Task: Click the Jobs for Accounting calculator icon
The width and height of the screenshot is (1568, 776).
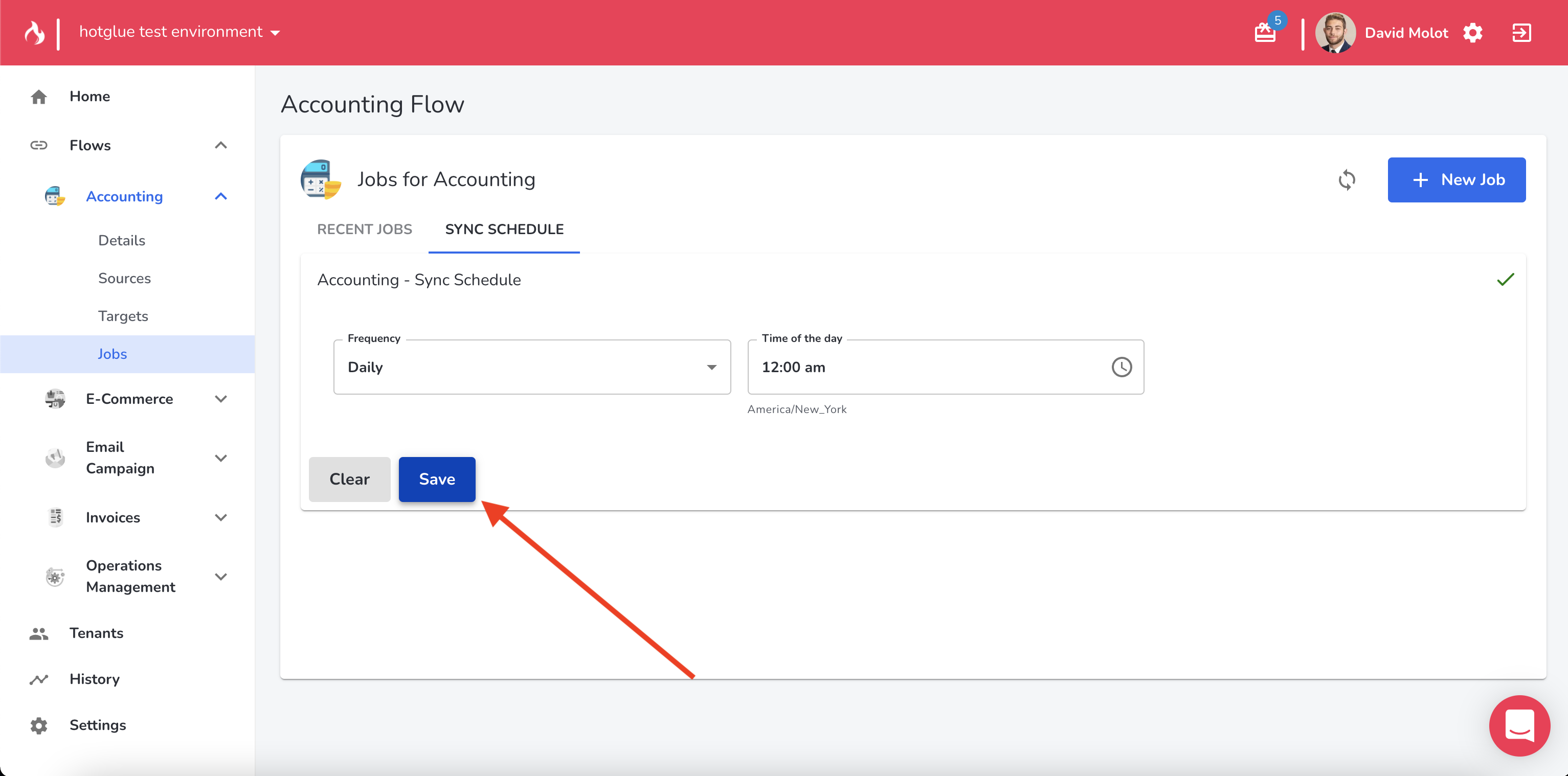Action: (x=321, y=179)
